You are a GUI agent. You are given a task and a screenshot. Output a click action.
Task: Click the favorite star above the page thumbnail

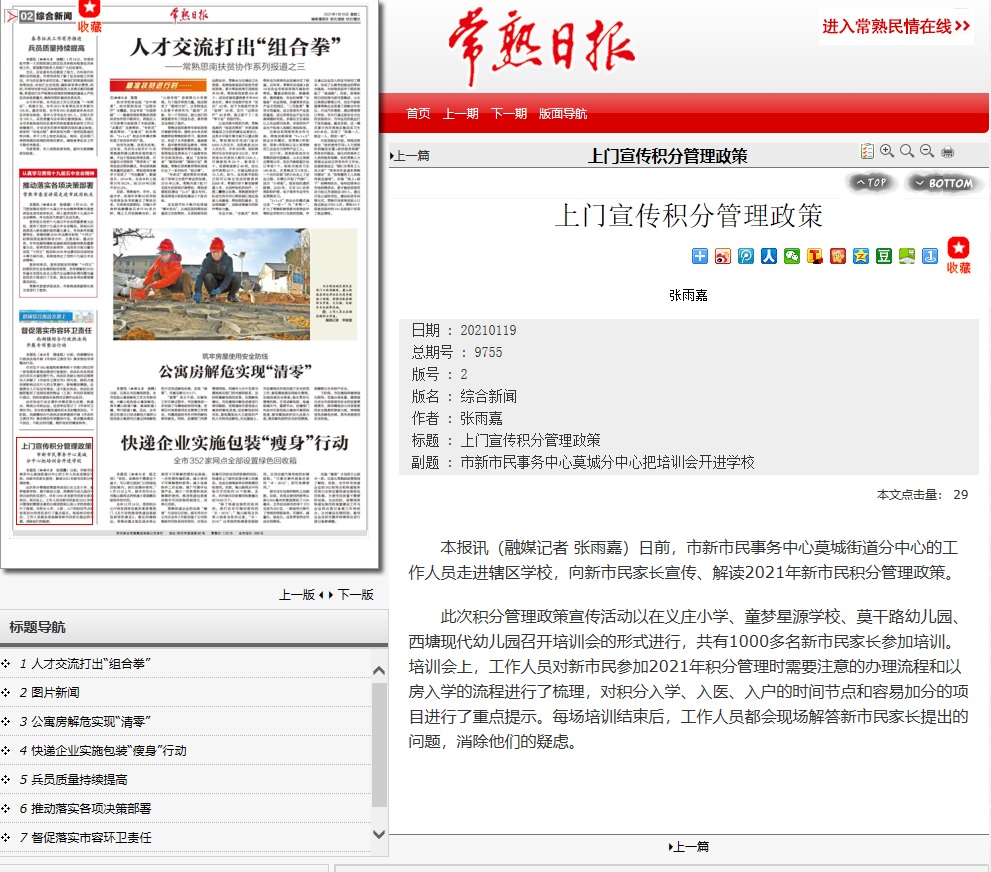[x=89, y=16]
